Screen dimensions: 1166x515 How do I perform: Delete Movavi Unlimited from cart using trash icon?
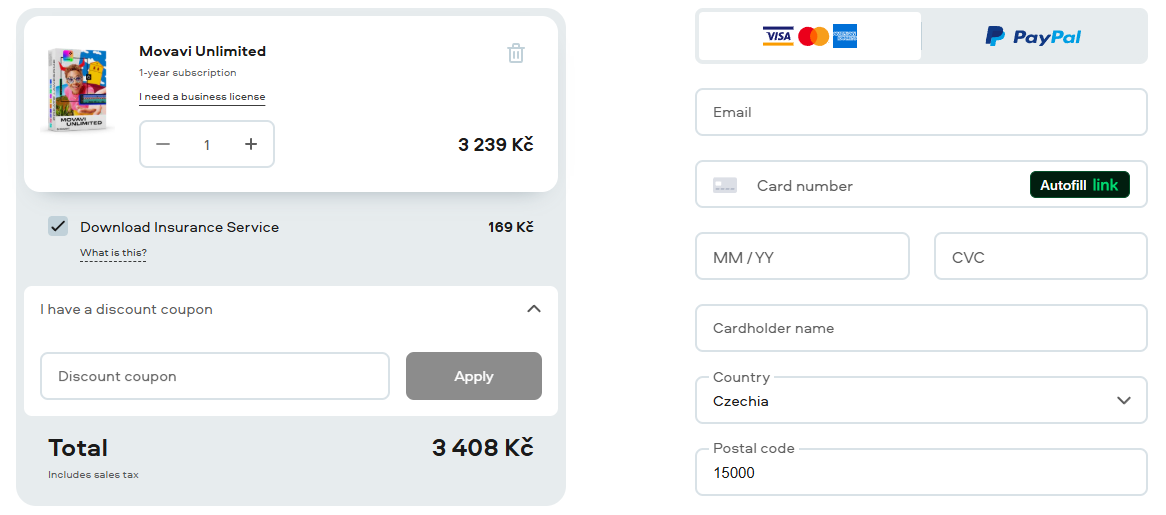point(516,53)
